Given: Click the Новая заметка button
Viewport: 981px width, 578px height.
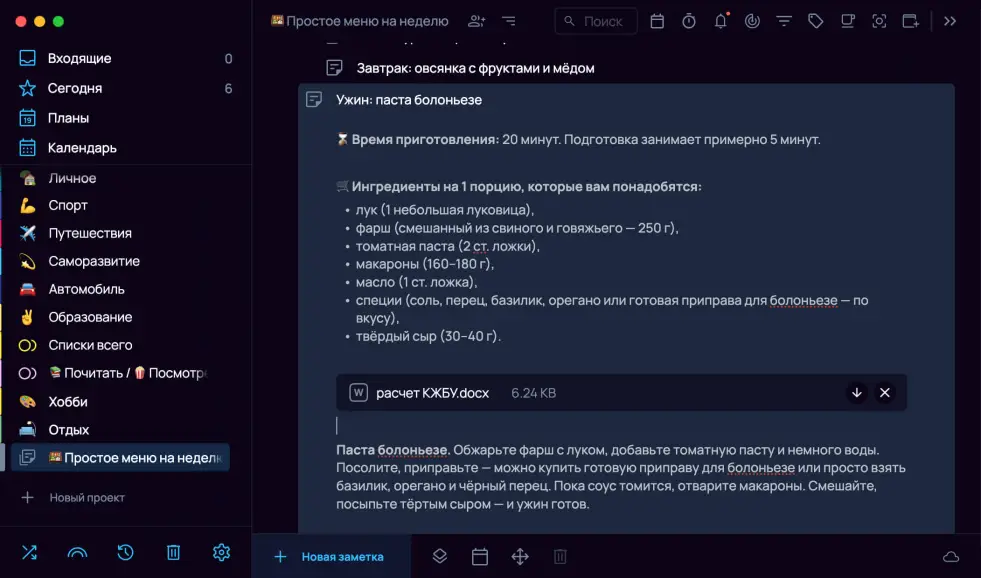Looking at the screenshot, I should (x=330, y=556).
